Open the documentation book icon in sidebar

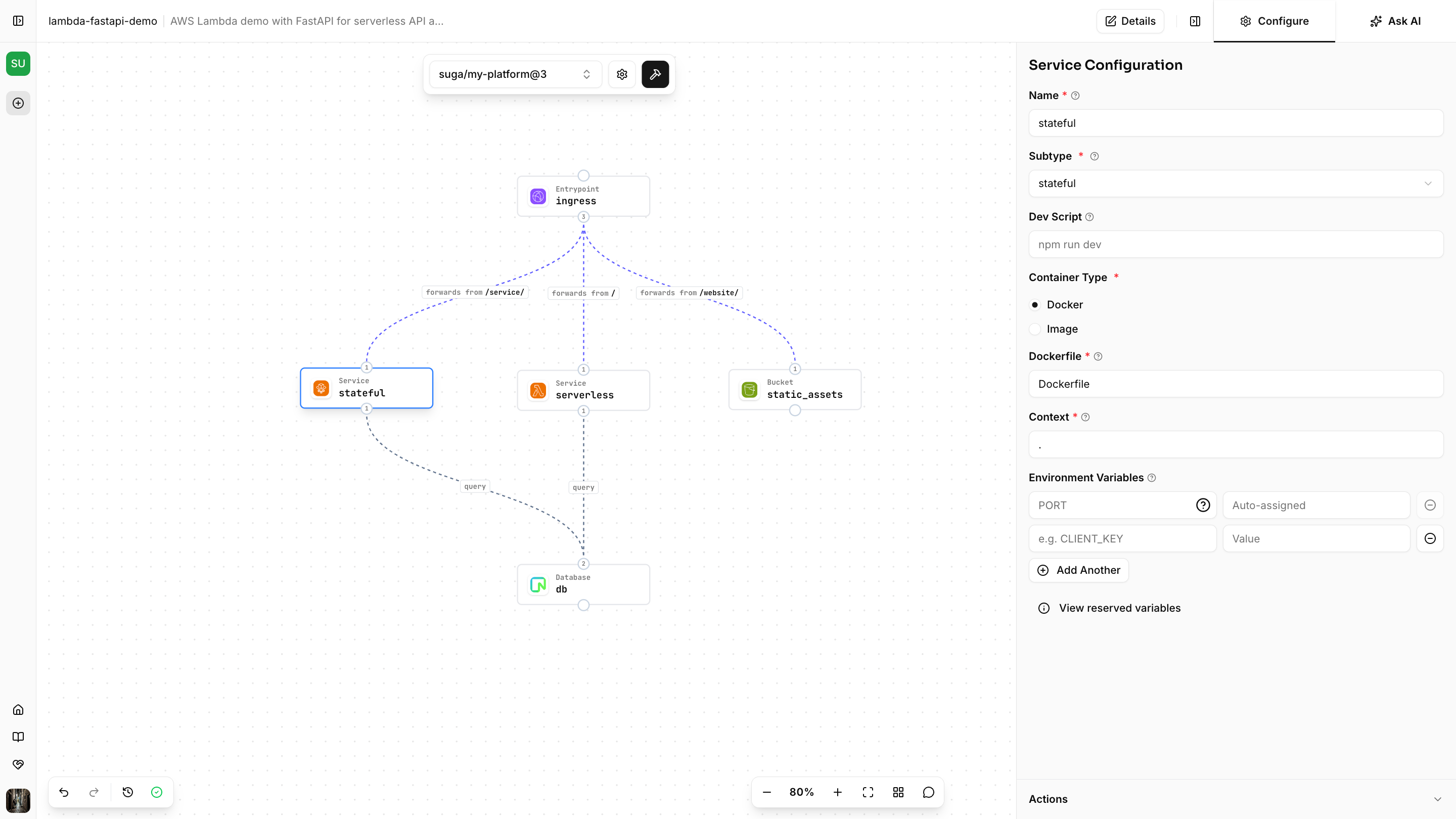point(18,737)
